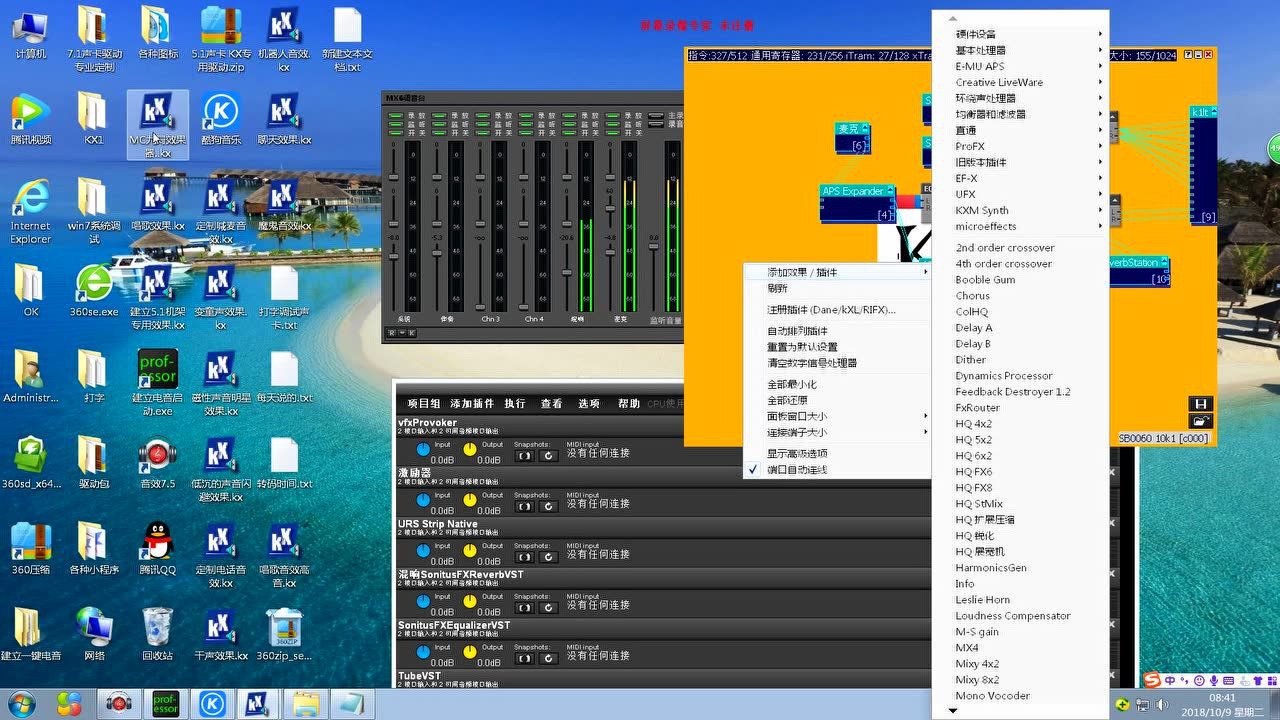
Task: Click the Chn 3 bottom fader handle
Action: point(480,307)
